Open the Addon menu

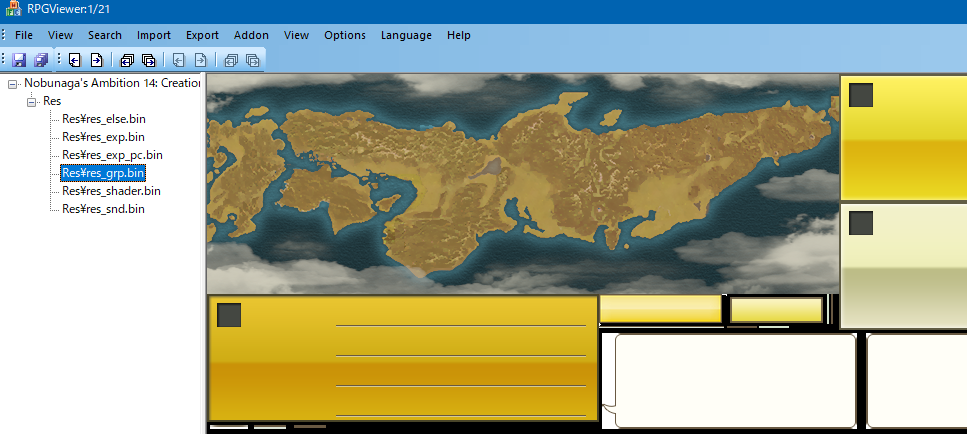[251, 35]
